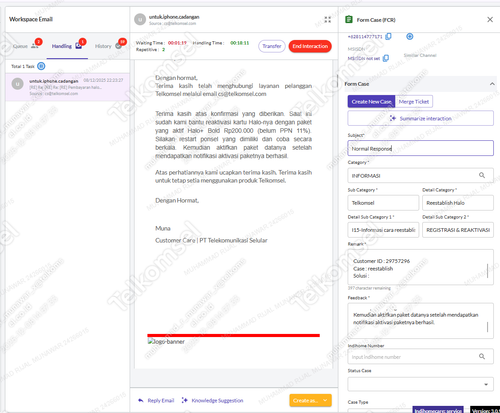The width and height of the screenshot is (500, 413).
Task: Click the blue plus icon beside the number
Action: click(x=410, y=36)
